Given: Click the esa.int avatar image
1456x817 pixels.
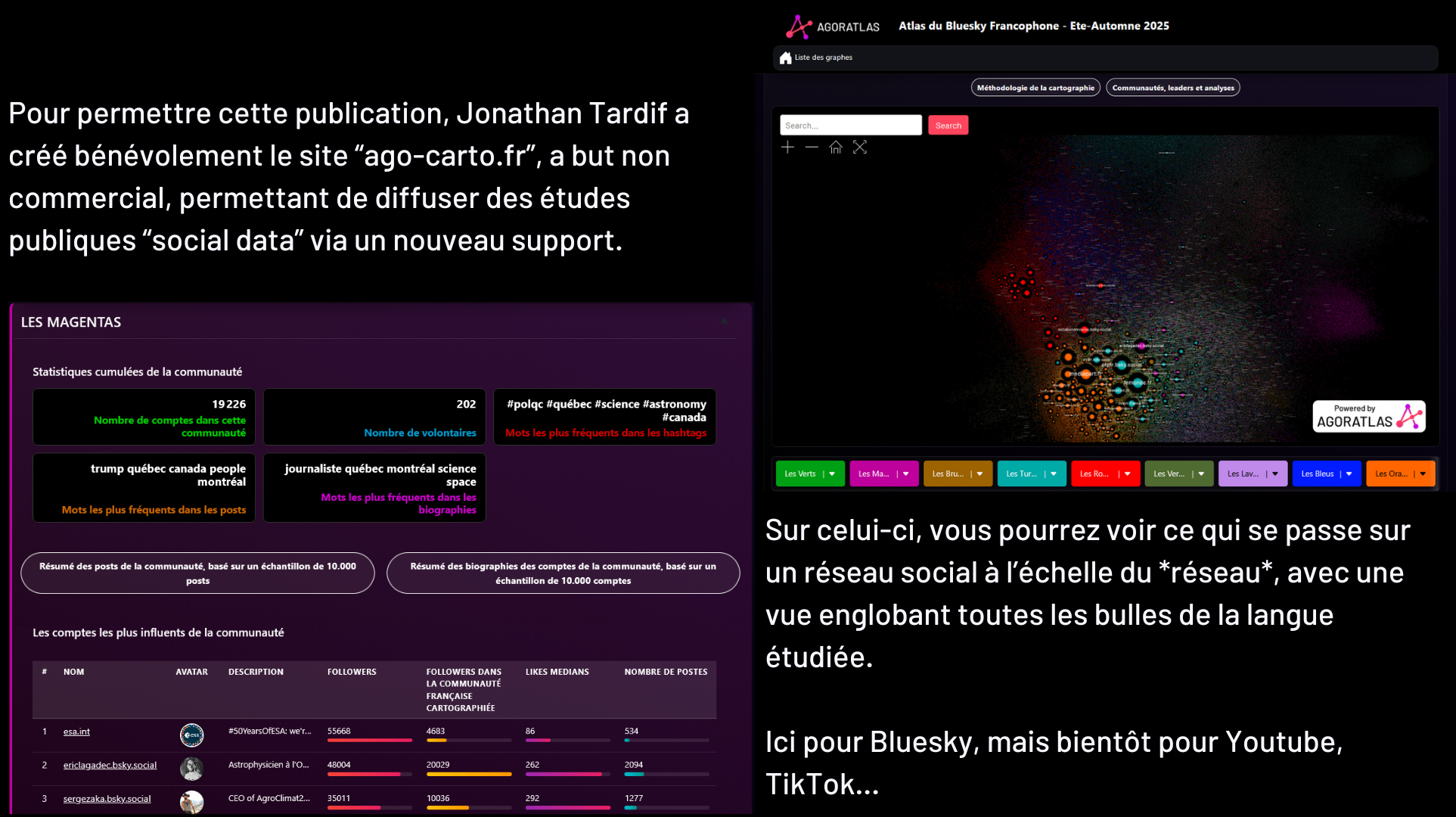Looking at the screenshot, I should [191, 734].
